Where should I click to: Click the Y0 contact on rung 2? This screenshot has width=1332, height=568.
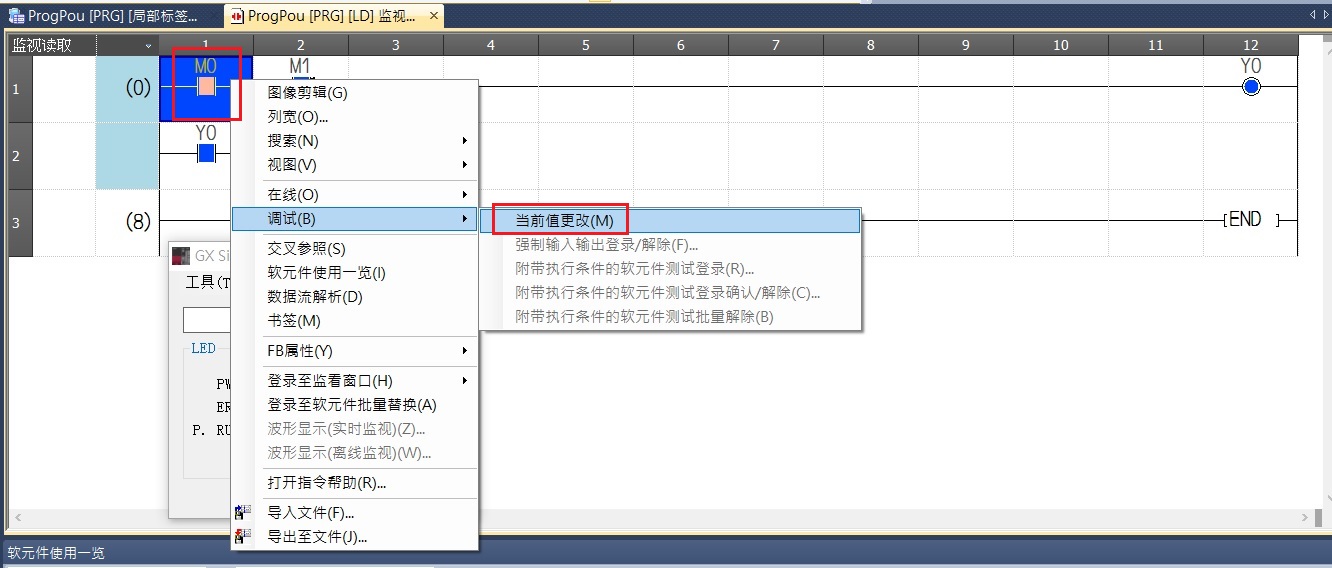point(206,152)
